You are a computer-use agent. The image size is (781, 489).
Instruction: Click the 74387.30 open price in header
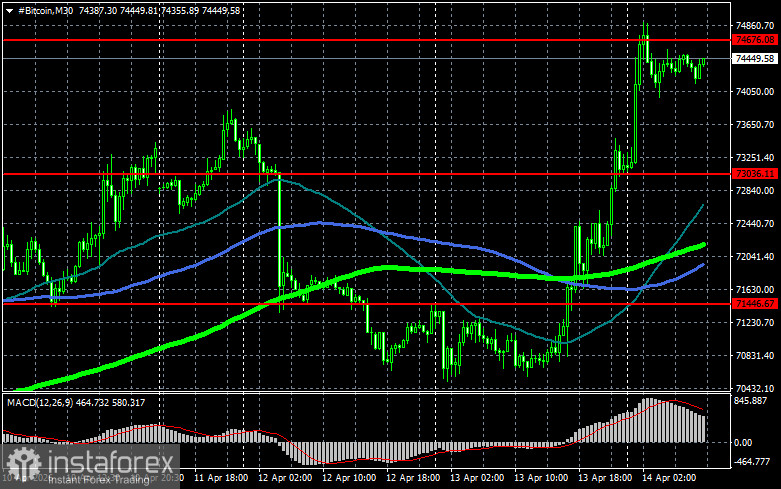[98, 10]
